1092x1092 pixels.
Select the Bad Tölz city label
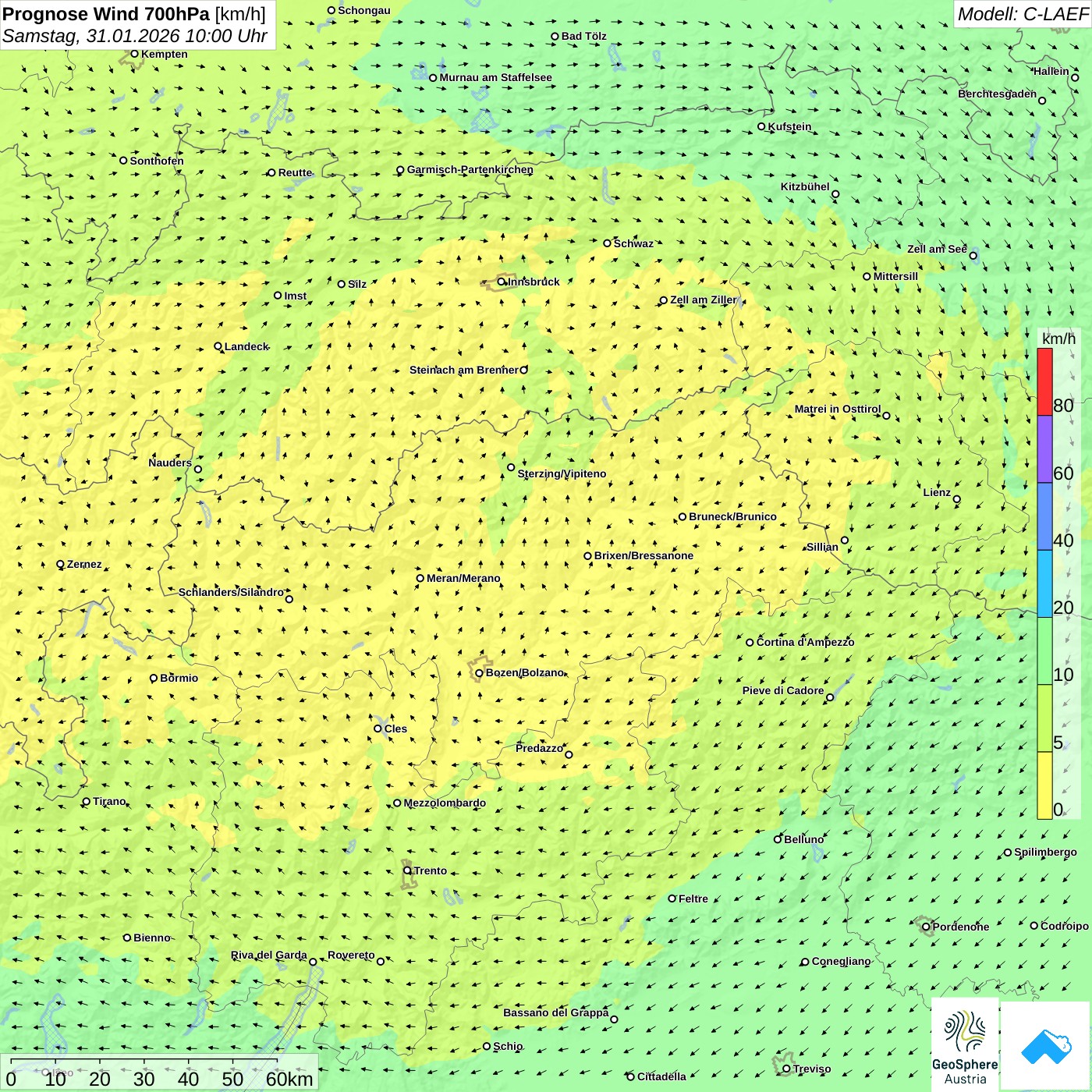[583, 36]
